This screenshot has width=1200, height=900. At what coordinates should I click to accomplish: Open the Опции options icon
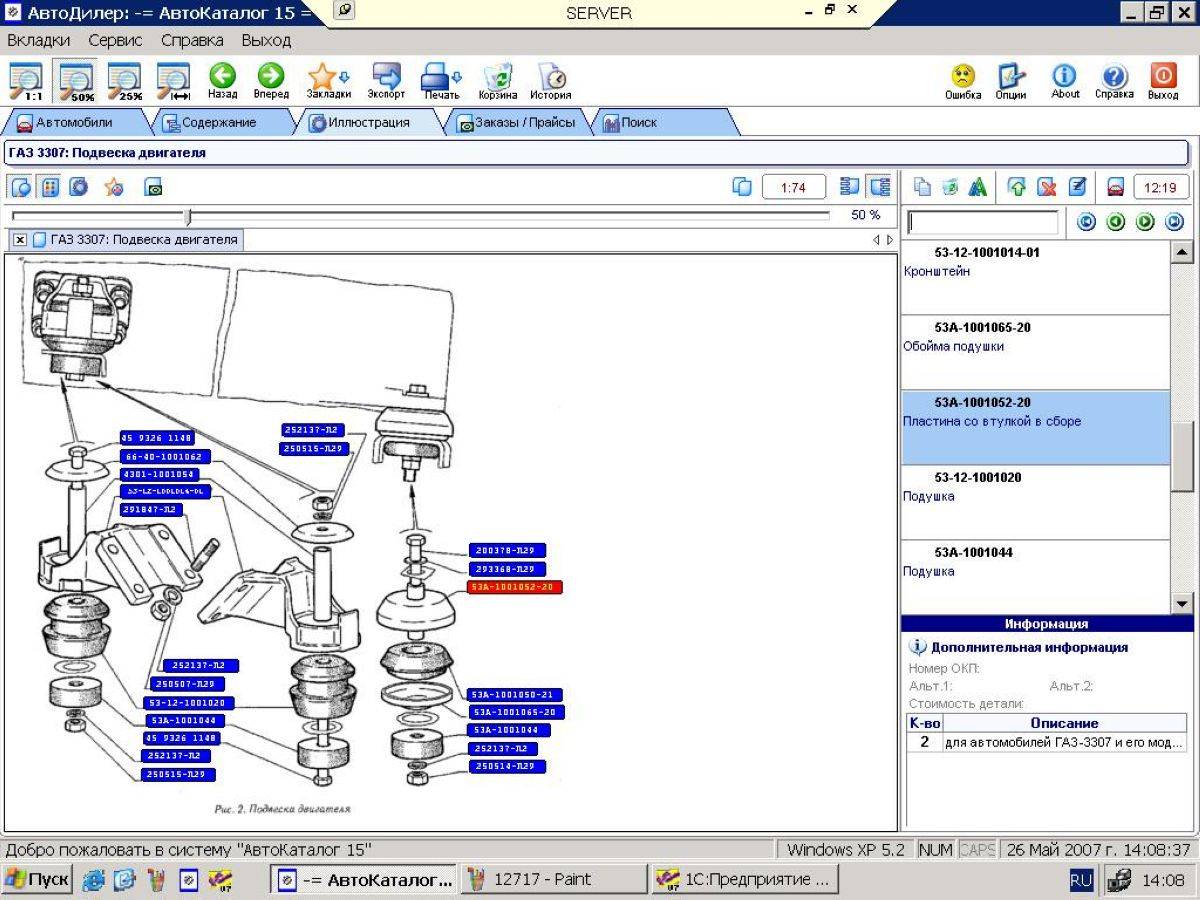coord(1011,81)
